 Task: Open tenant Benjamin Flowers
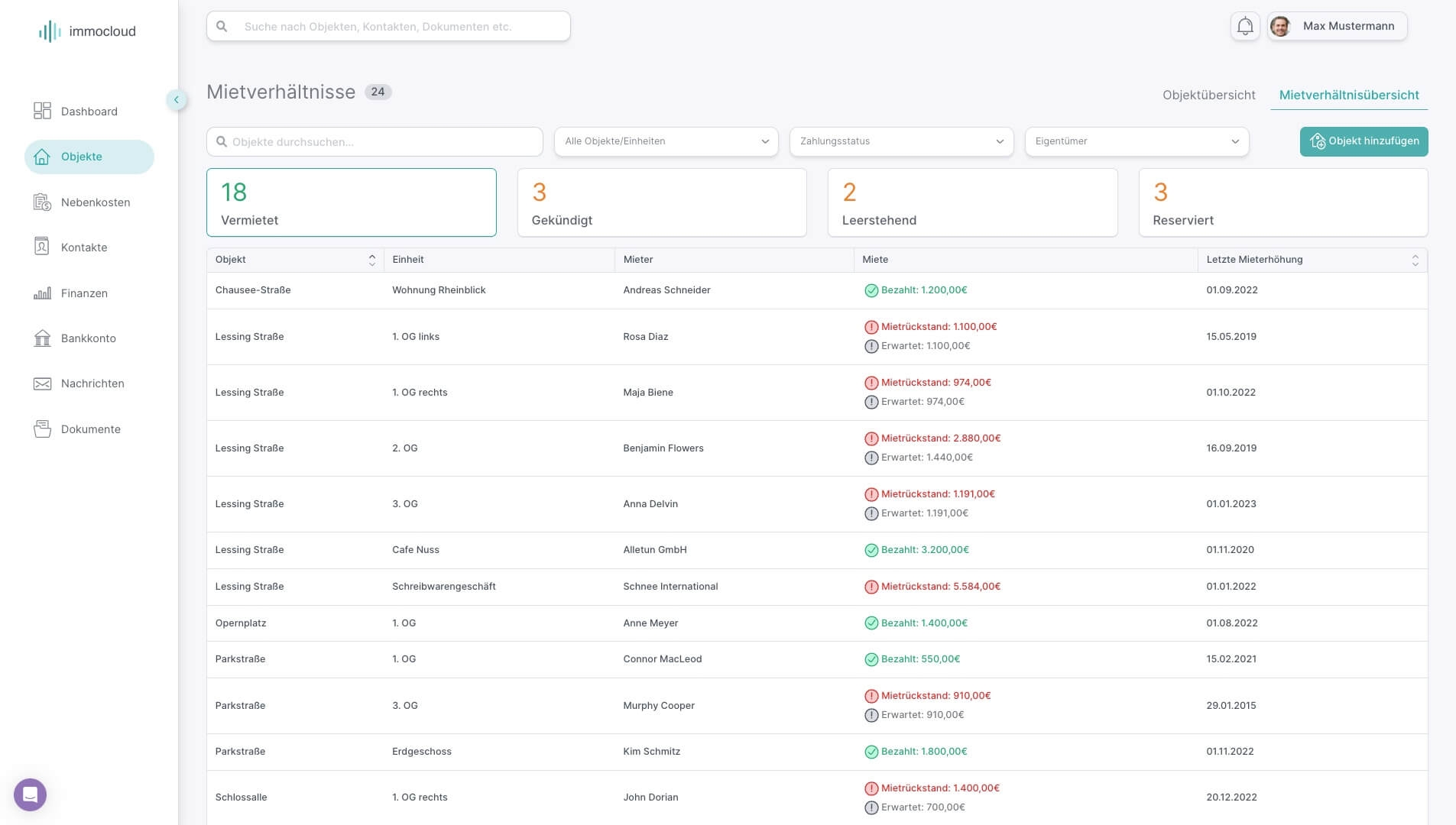point(663,448)
